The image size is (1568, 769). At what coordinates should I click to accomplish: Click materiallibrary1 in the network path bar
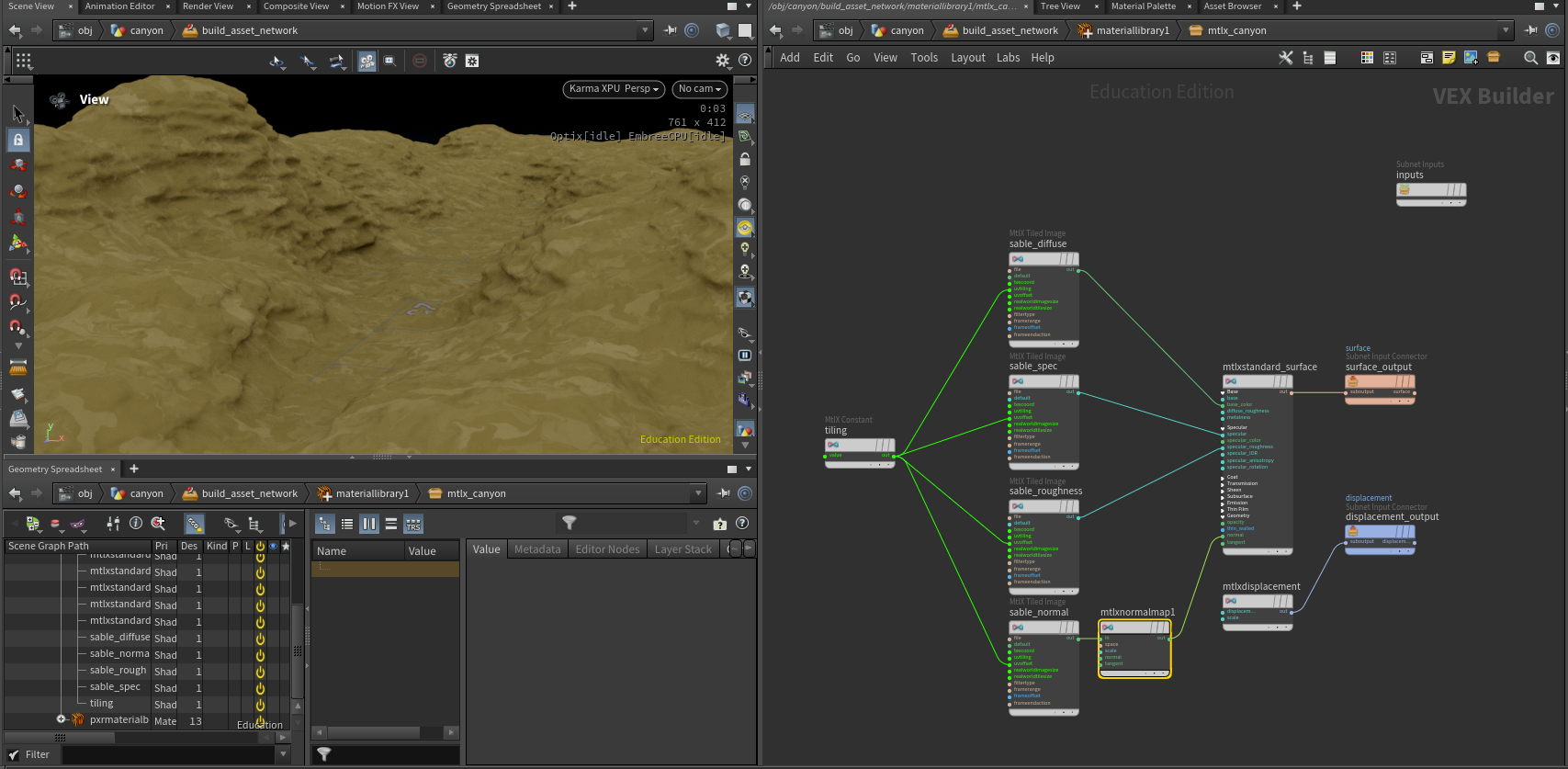click(1133, 30)
